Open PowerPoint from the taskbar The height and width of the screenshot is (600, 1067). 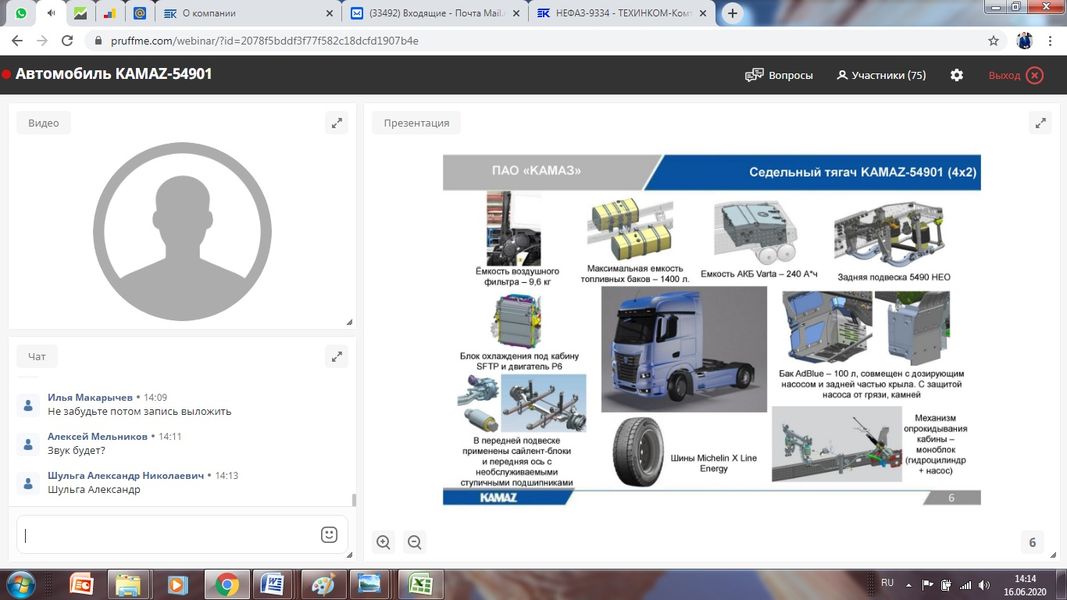point(82,584)
